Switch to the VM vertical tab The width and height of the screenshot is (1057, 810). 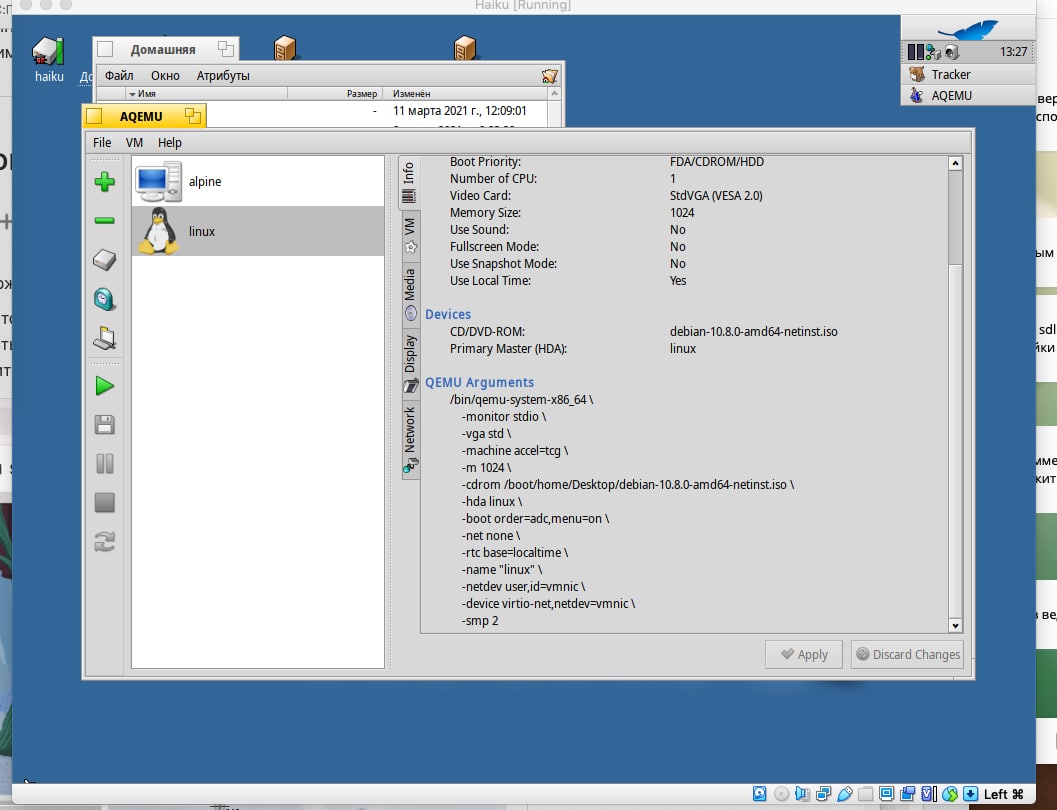pyautogui.click(x=410, y=236)
